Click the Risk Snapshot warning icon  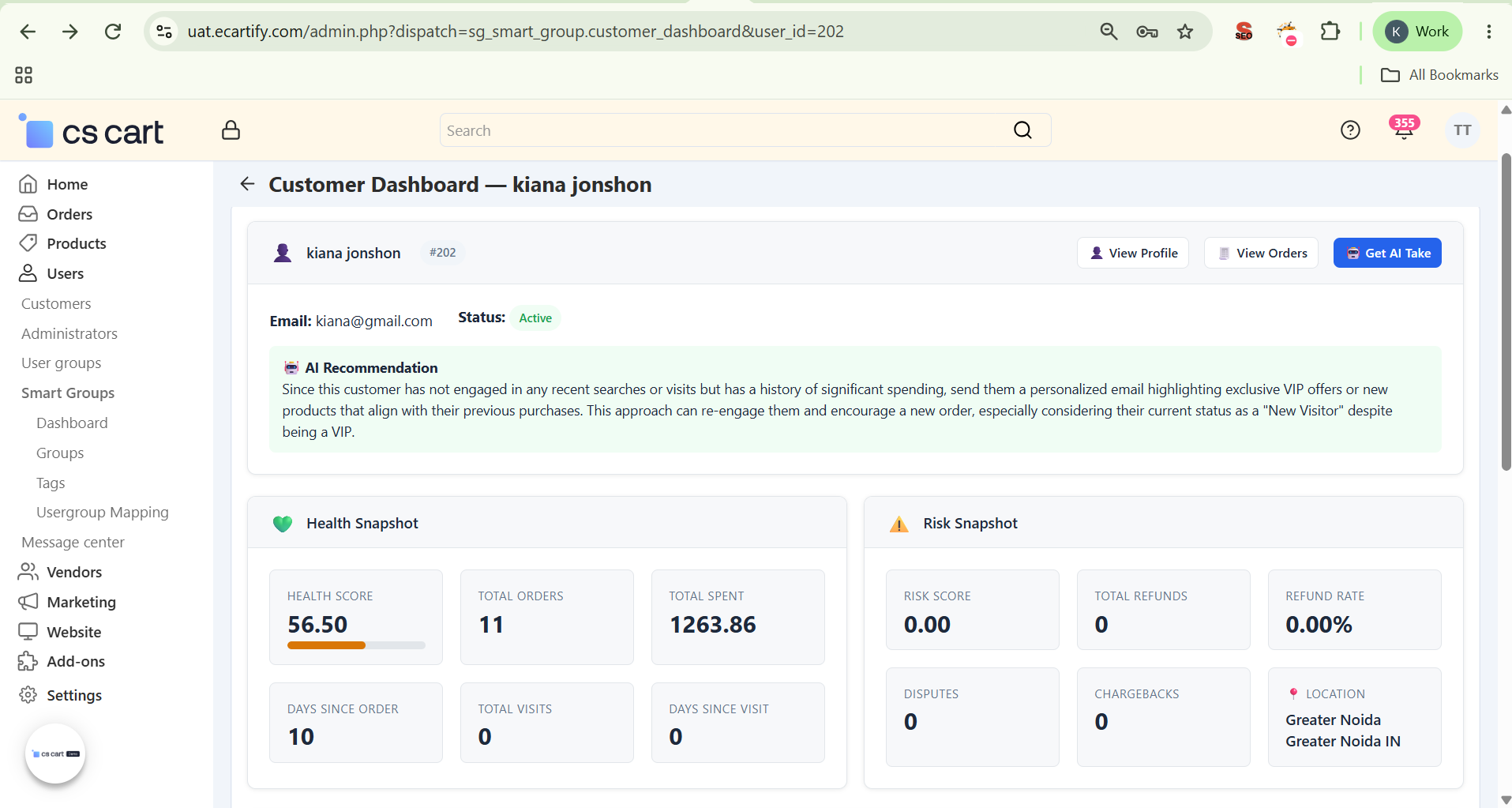tap(899, 524)
